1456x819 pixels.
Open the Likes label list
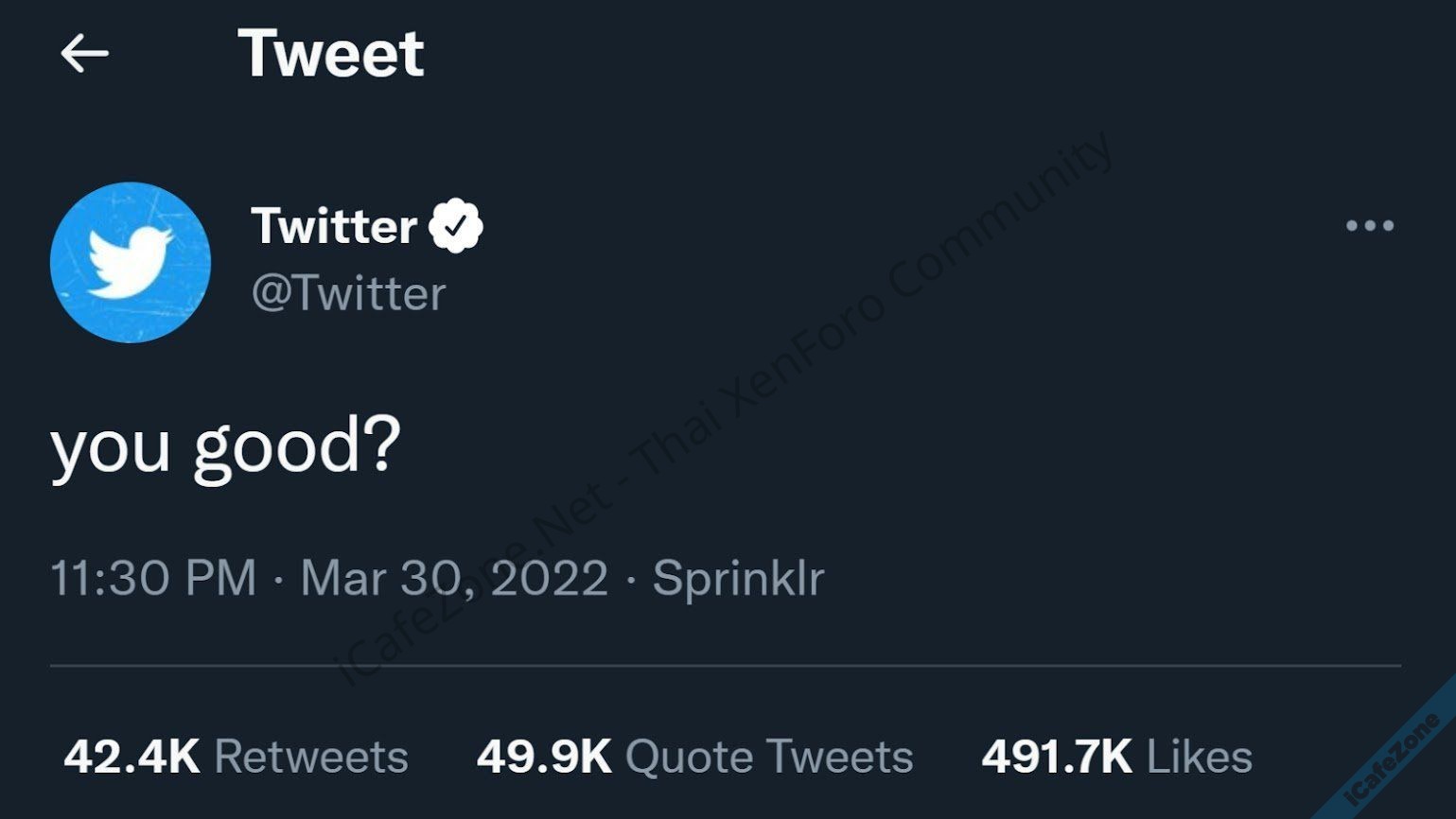click(1199, 757)
